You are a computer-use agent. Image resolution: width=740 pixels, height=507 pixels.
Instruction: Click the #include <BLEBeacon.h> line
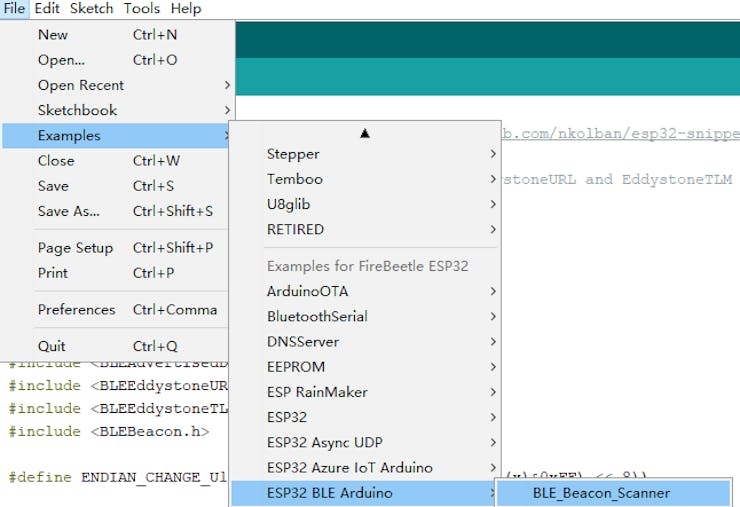[x=109, y=431]
